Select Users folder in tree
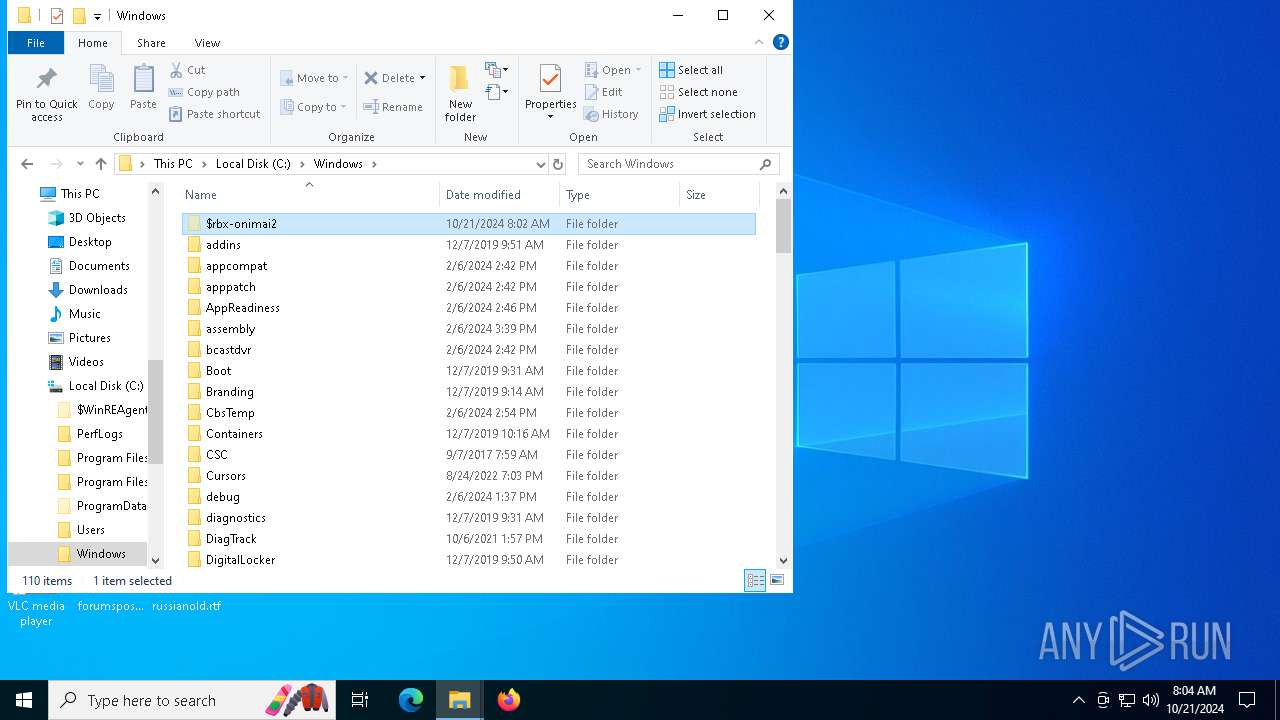 pos(91,530)
